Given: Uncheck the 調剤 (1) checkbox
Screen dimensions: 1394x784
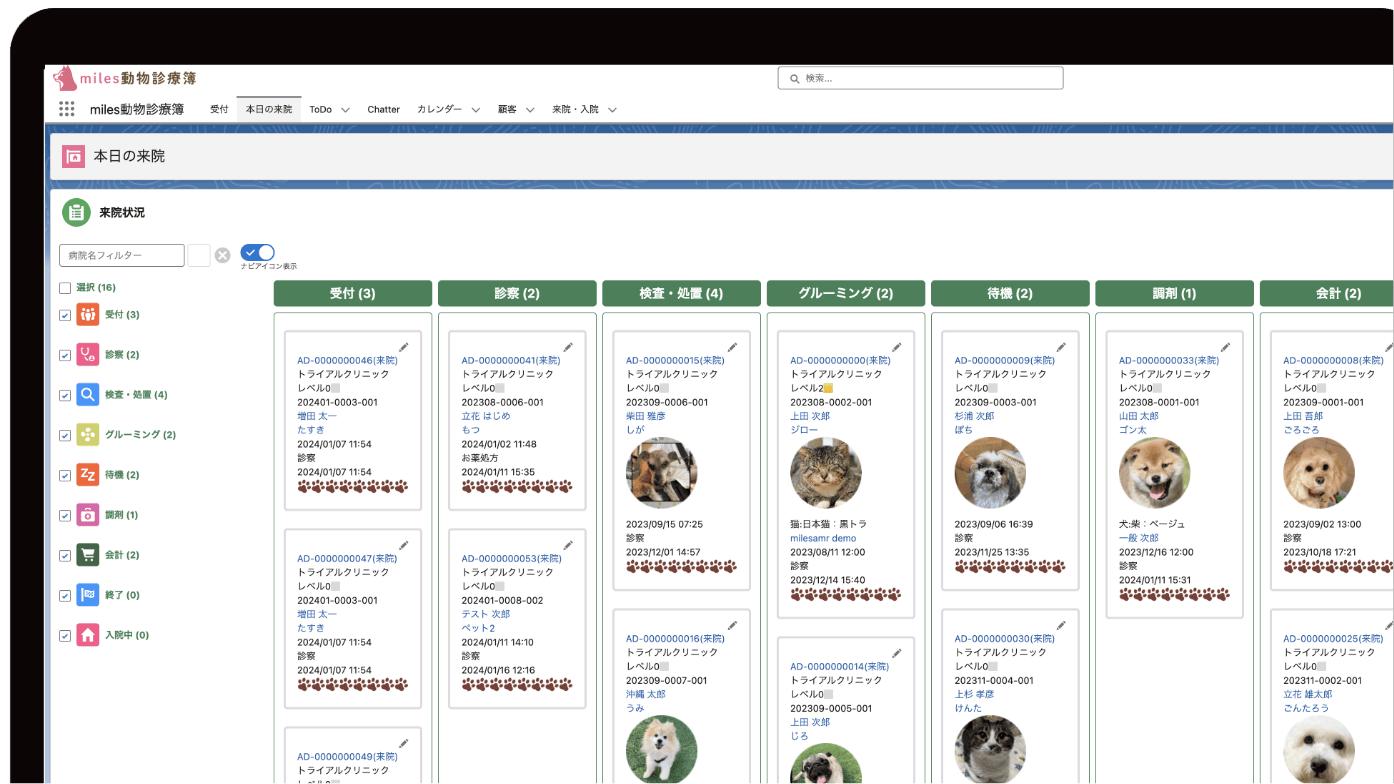Looking at the screenshot, I should [x=65, y=515].
